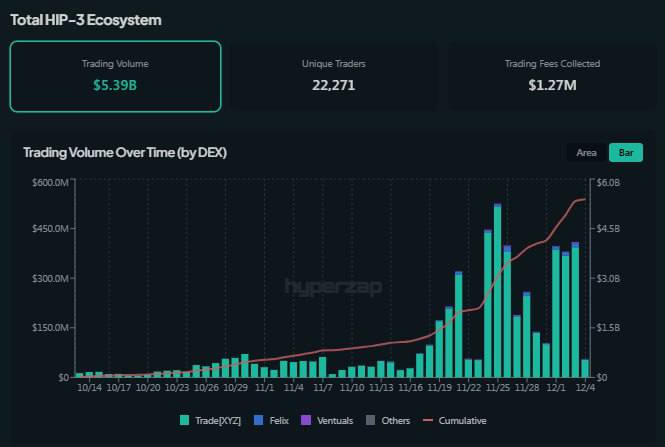Click the last bar at 12/4
This screenshot has width=665, height=447.
coord(585,368)
